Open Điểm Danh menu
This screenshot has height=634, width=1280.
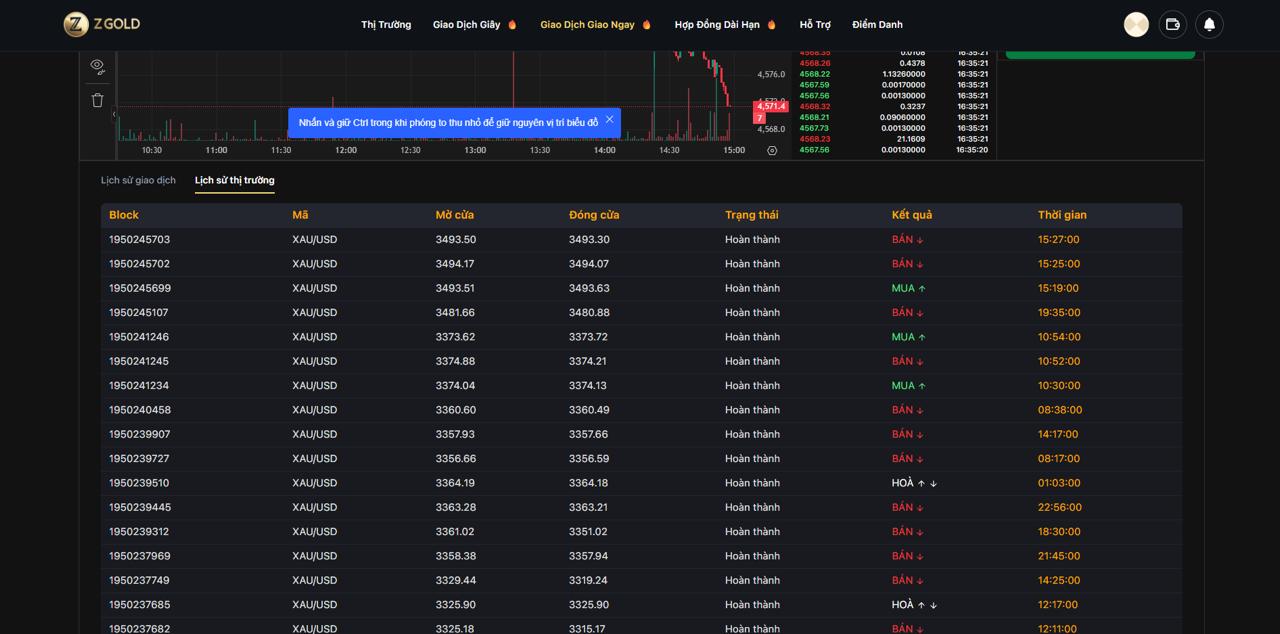(x=877, y=25)
